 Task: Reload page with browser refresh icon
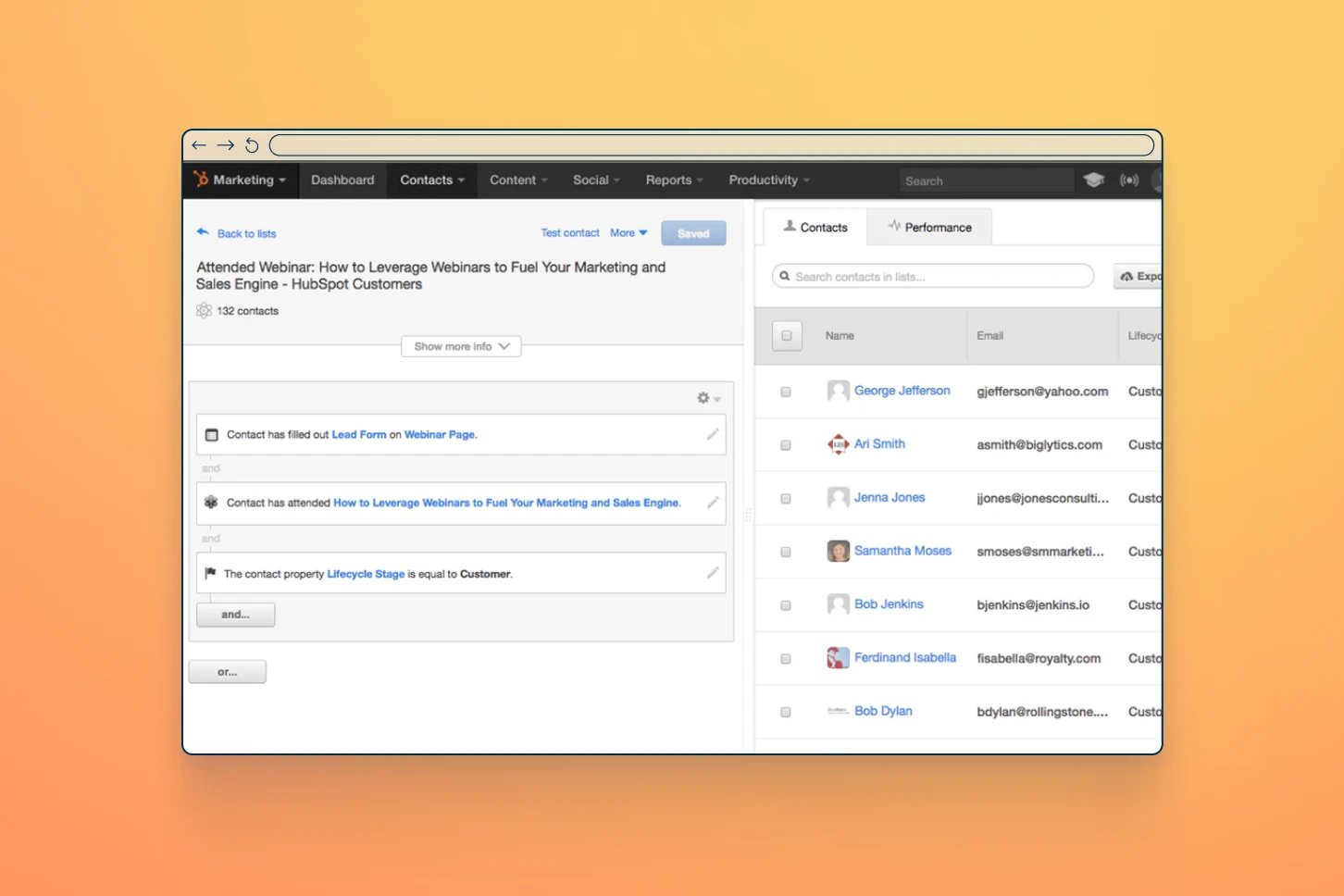tap(252, 145)
